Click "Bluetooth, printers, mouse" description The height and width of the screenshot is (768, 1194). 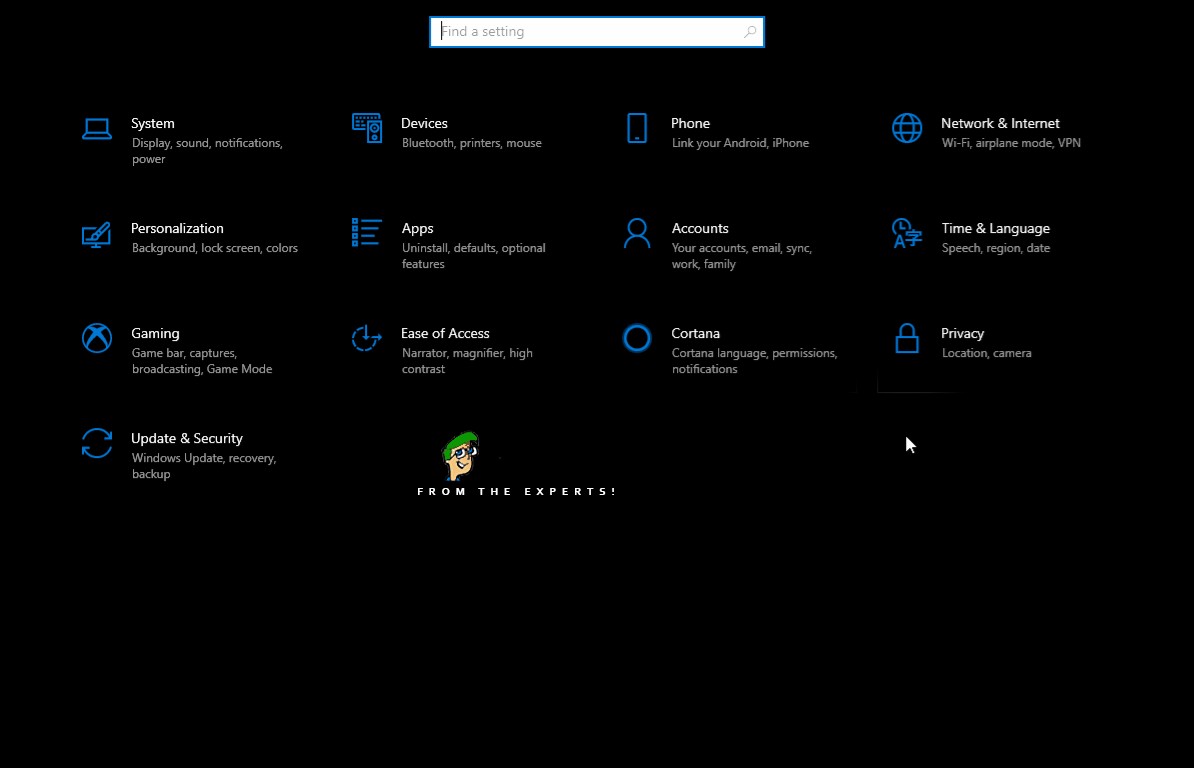click(471, 143)
